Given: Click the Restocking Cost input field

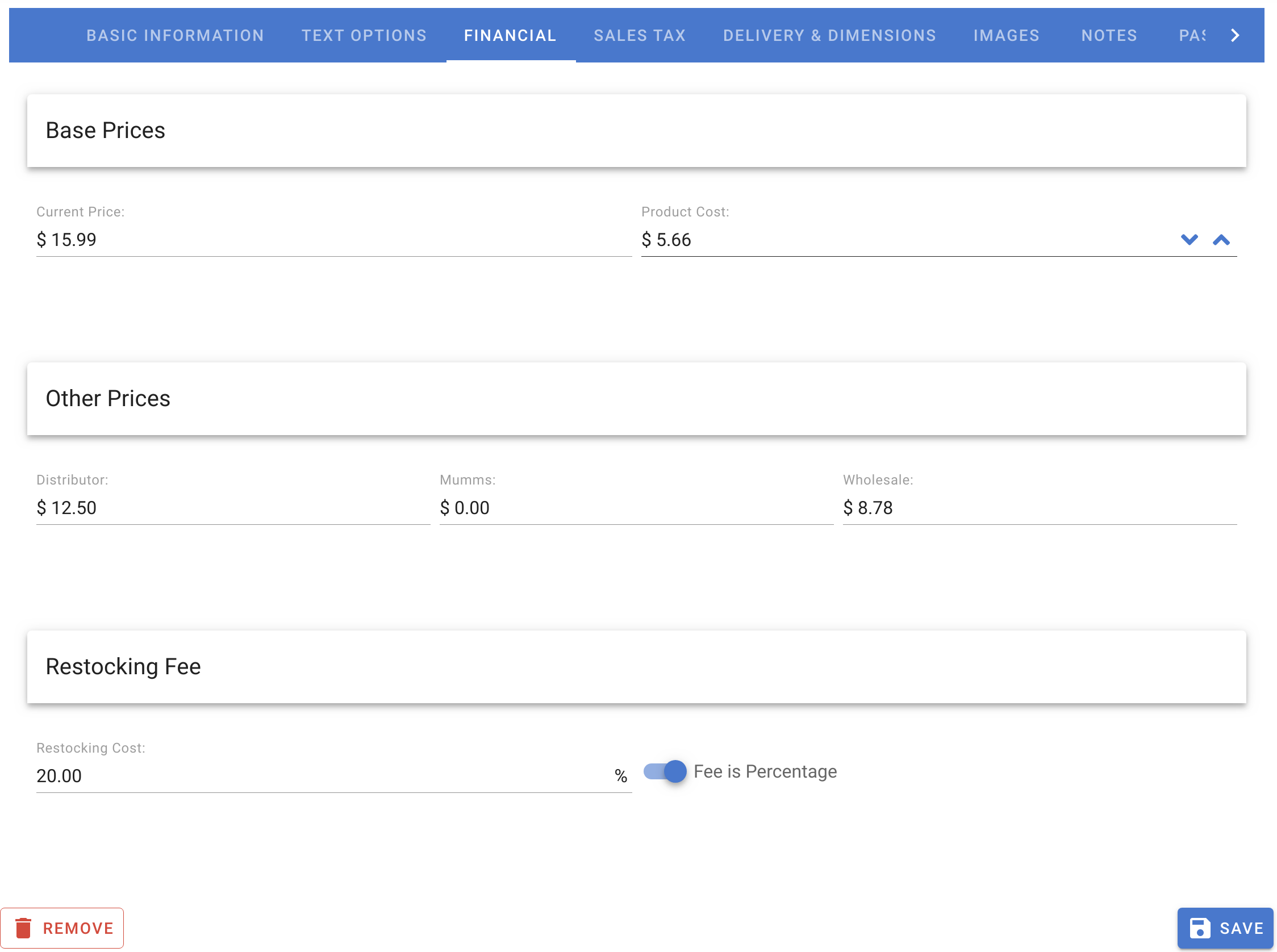Looking at the screenshot, I should (x=288, y=776).
